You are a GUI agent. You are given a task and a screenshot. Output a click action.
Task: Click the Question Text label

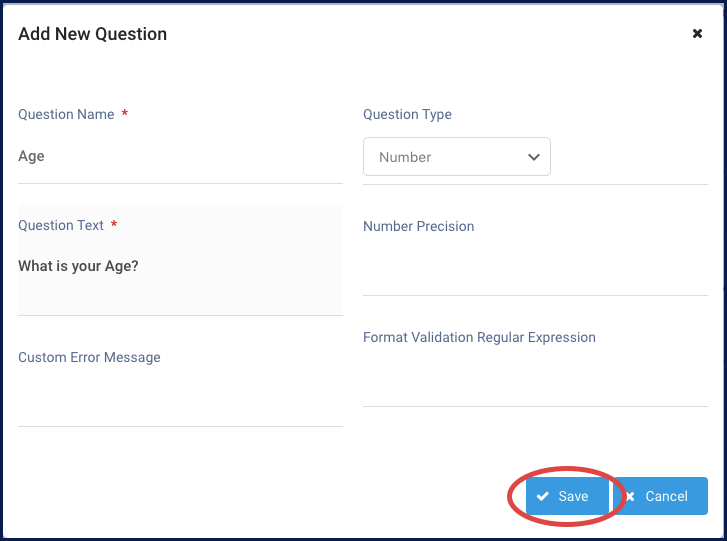[x=61, y=225]
